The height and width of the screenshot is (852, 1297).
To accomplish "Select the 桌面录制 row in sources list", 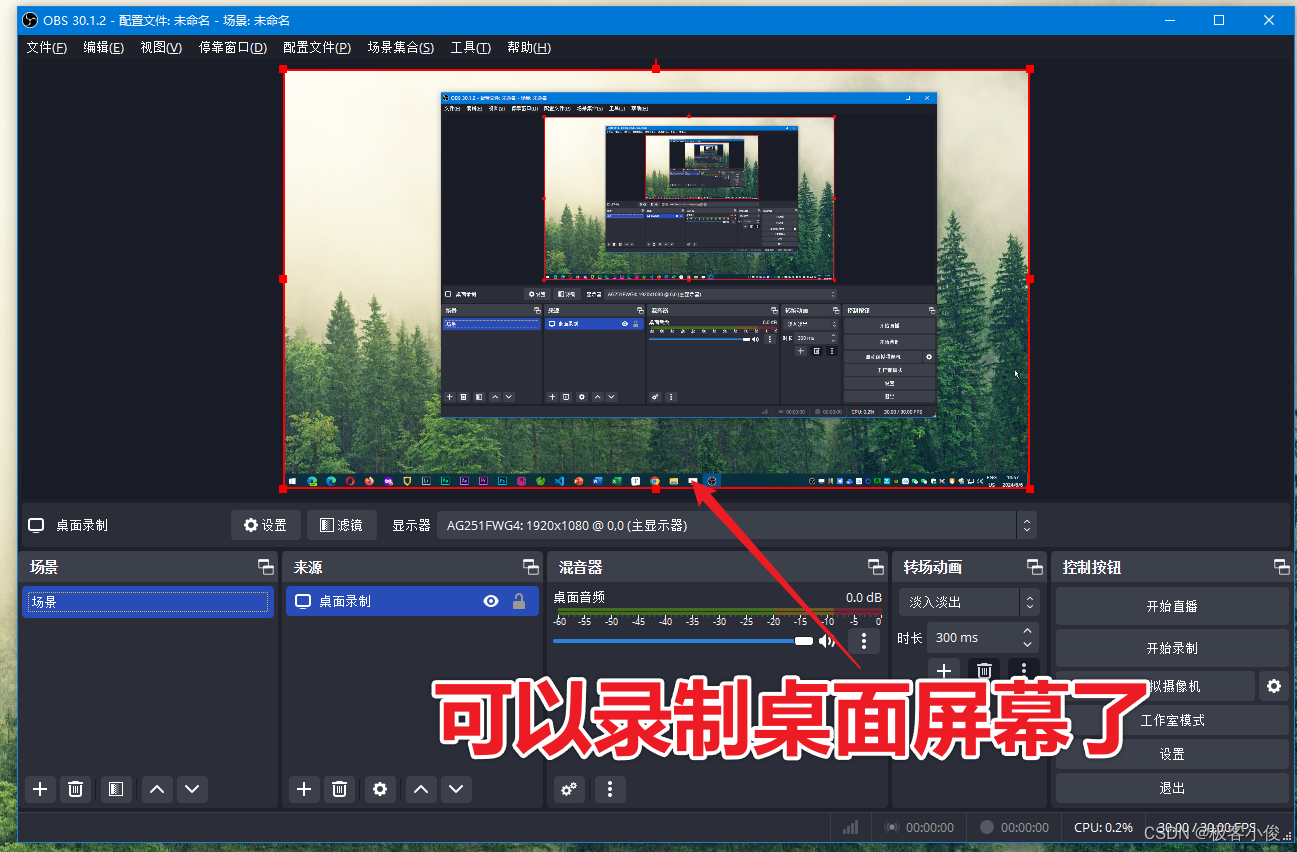I will (412, 601).
